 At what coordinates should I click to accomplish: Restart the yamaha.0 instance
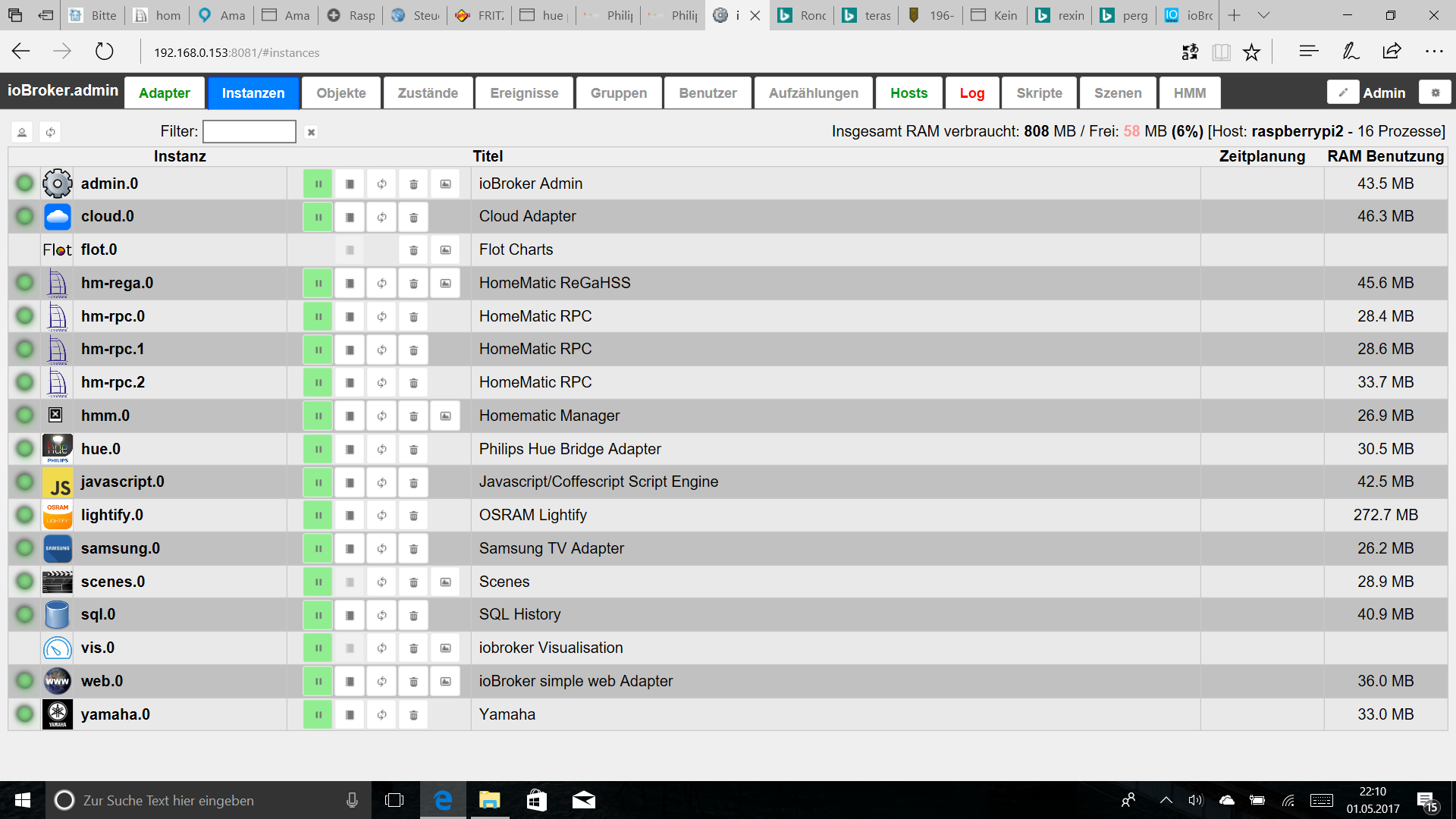(381, 715)
